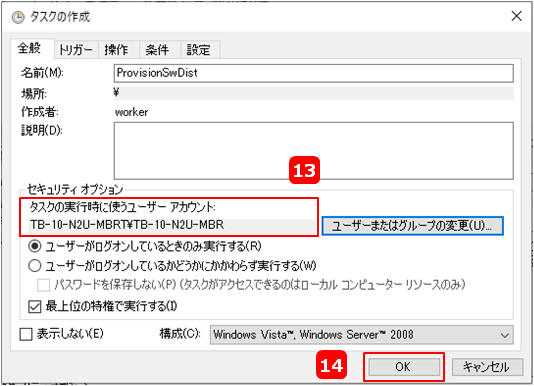The height and width of the screenshot is (386, 534).
Task: Click the 名前 field containing ProvisionSwDist
Action: tap(313, 73)
